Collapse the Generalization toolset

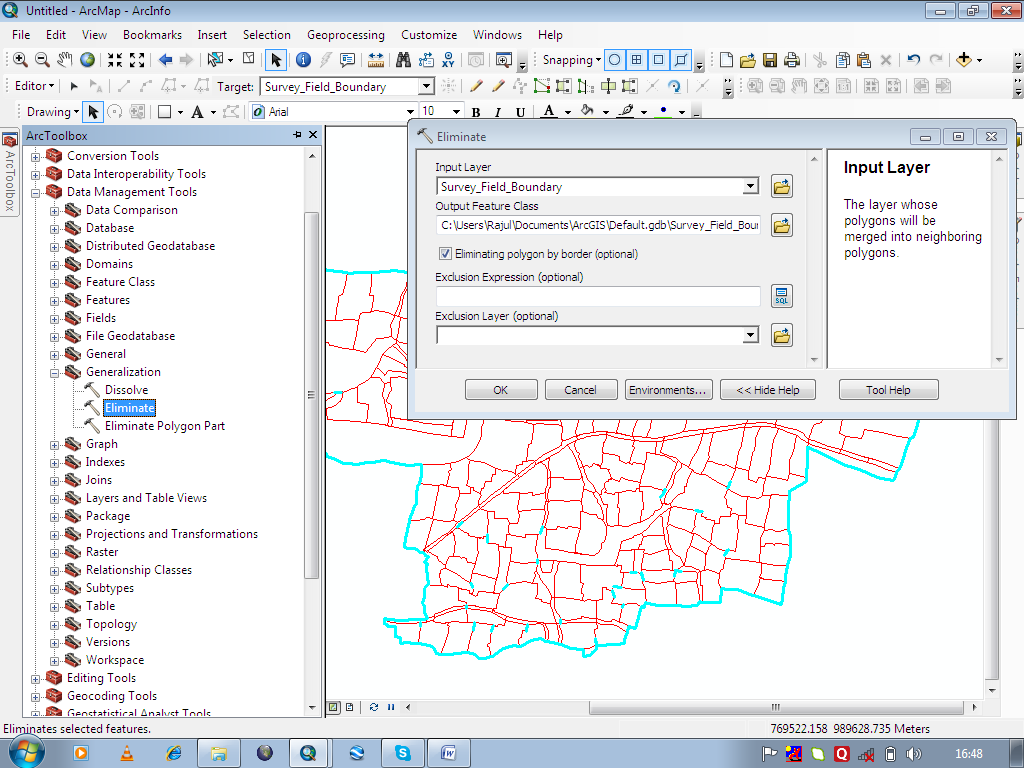pyautogui.click(x=55, y=373)
